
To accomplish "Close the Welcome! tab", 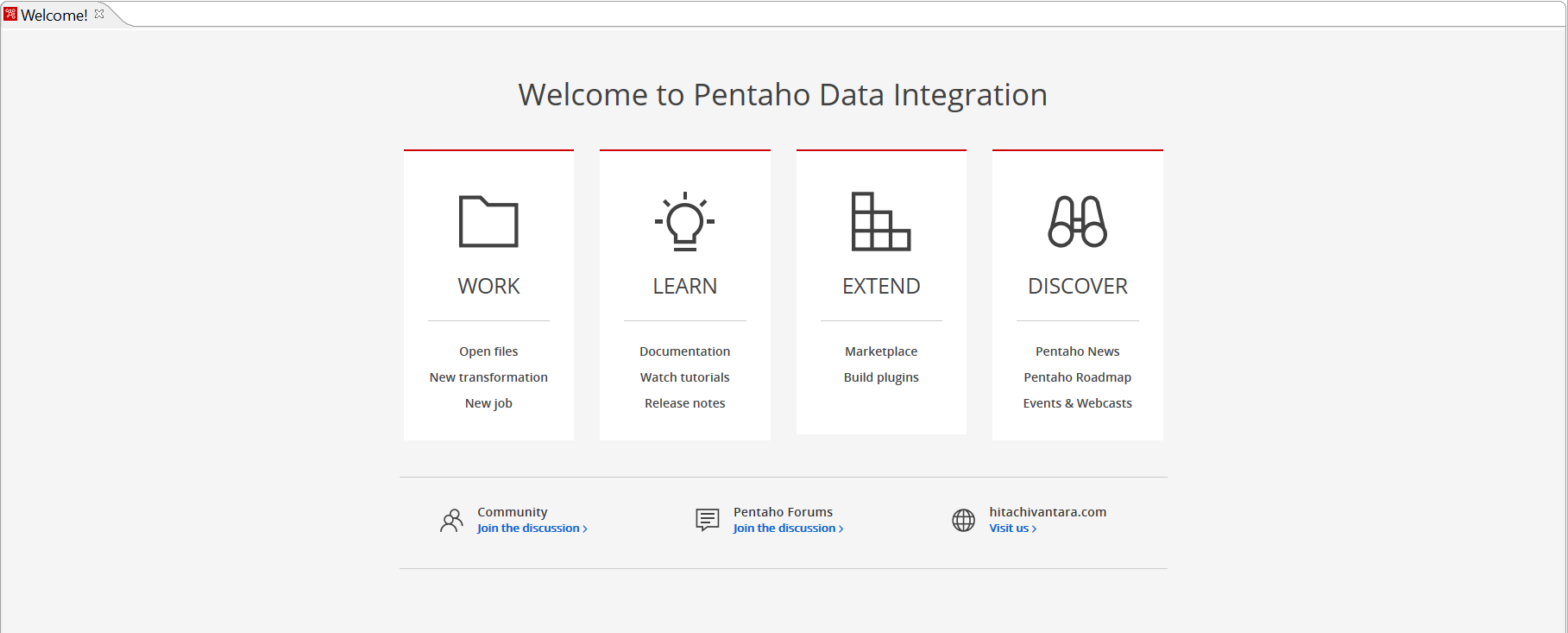I will coord(99,14).
